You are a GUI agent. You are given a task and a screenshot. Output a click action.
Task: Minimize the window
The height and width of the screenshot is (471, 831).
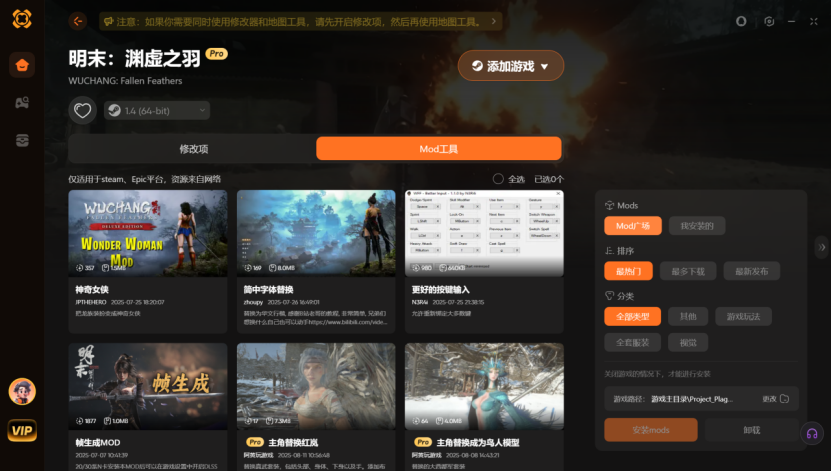click(x=791, y=21)
